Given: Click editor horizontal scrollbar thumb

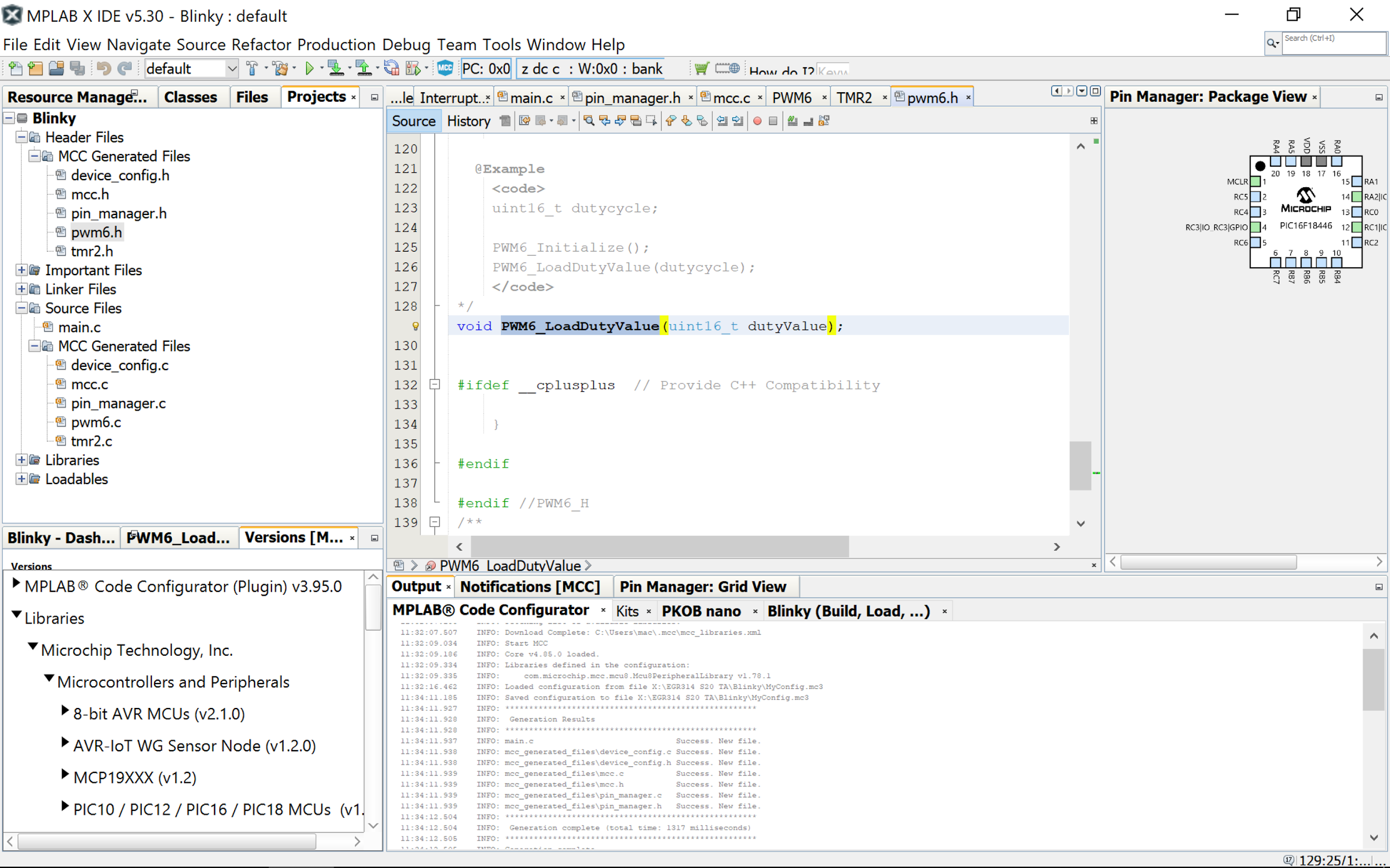Looking at the screenshot, I should tap(659, 546).
